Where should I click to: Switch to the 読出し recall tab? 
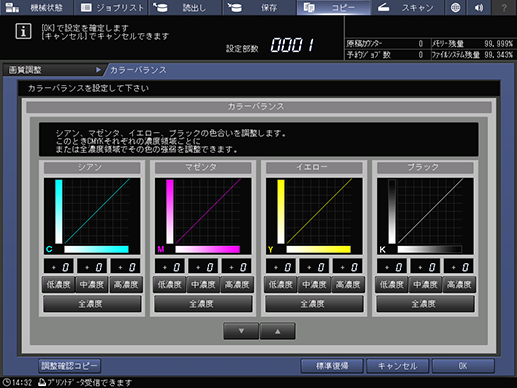pyautogui.click(x=186, y=7)
